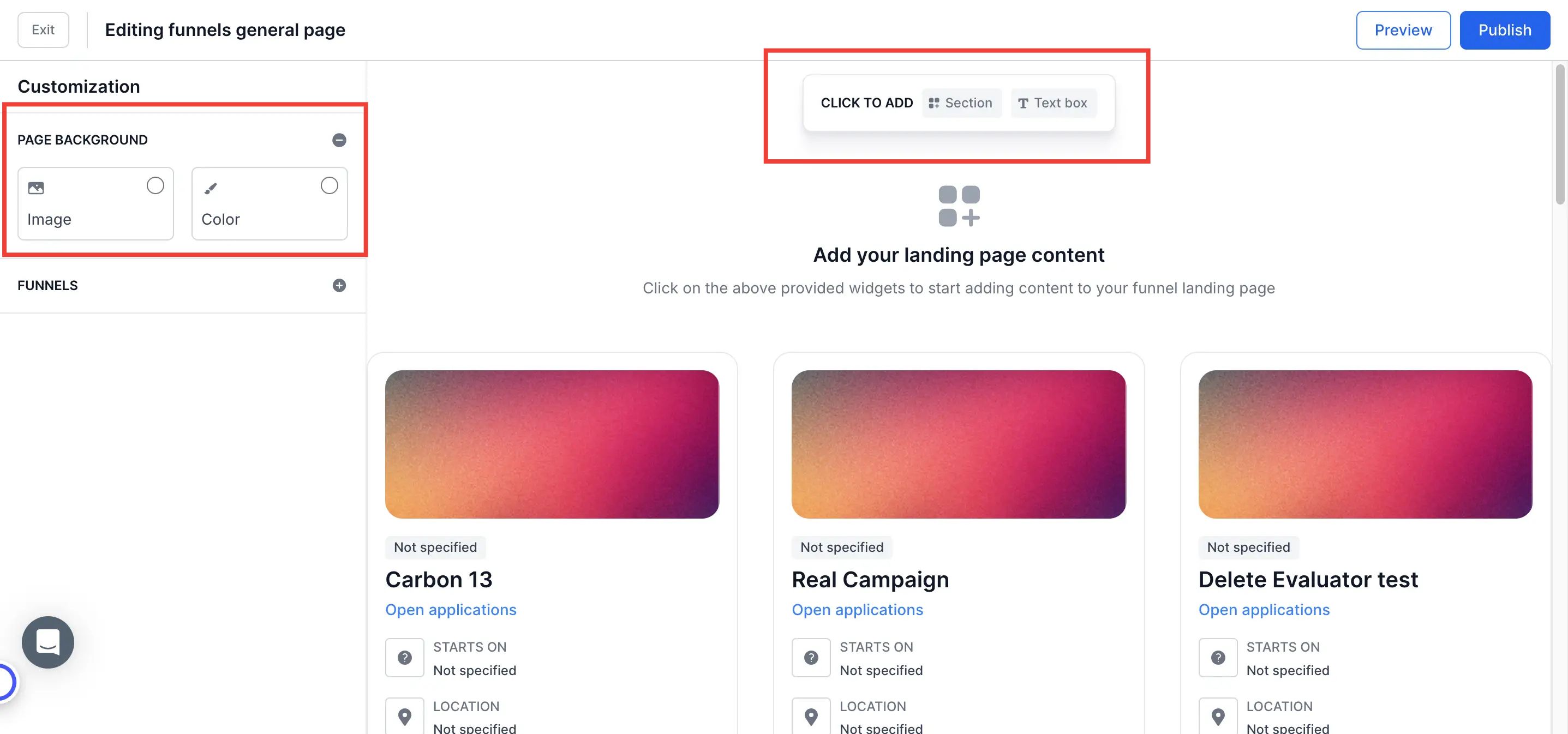Add a Text box widget
Image resolution: width=1568 pixels, height=734 pixels.
coord(1053,103)
